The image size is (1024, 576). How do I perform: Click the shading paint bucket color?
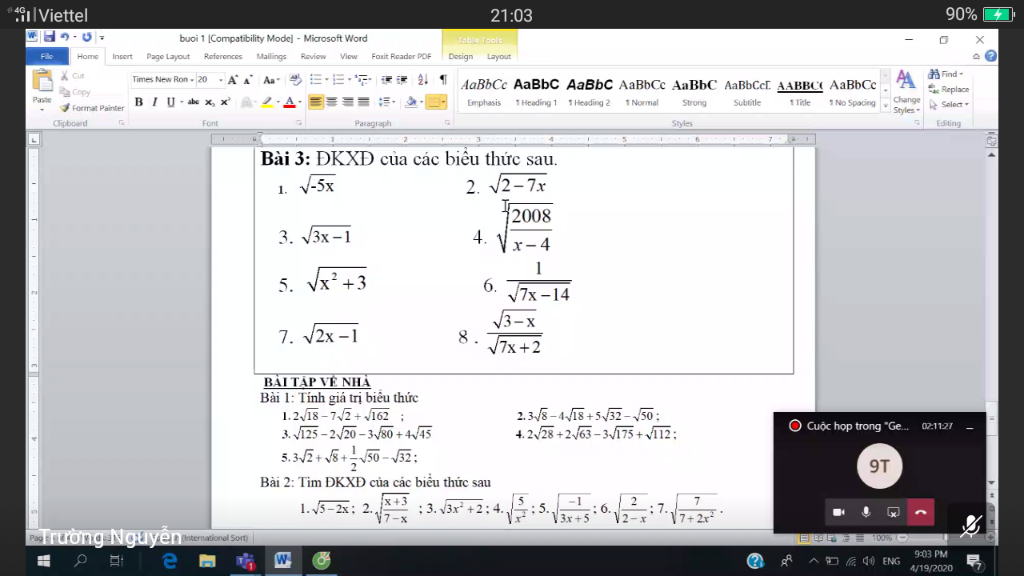(x=411, y=102)
